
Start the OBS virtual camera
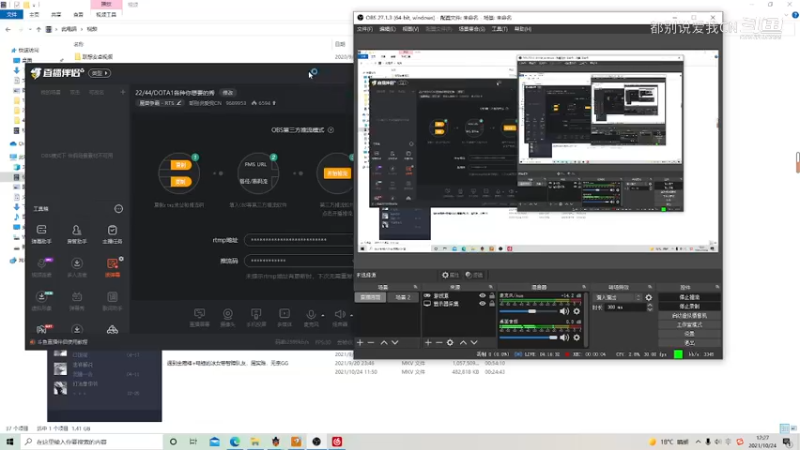pos(689,315)
